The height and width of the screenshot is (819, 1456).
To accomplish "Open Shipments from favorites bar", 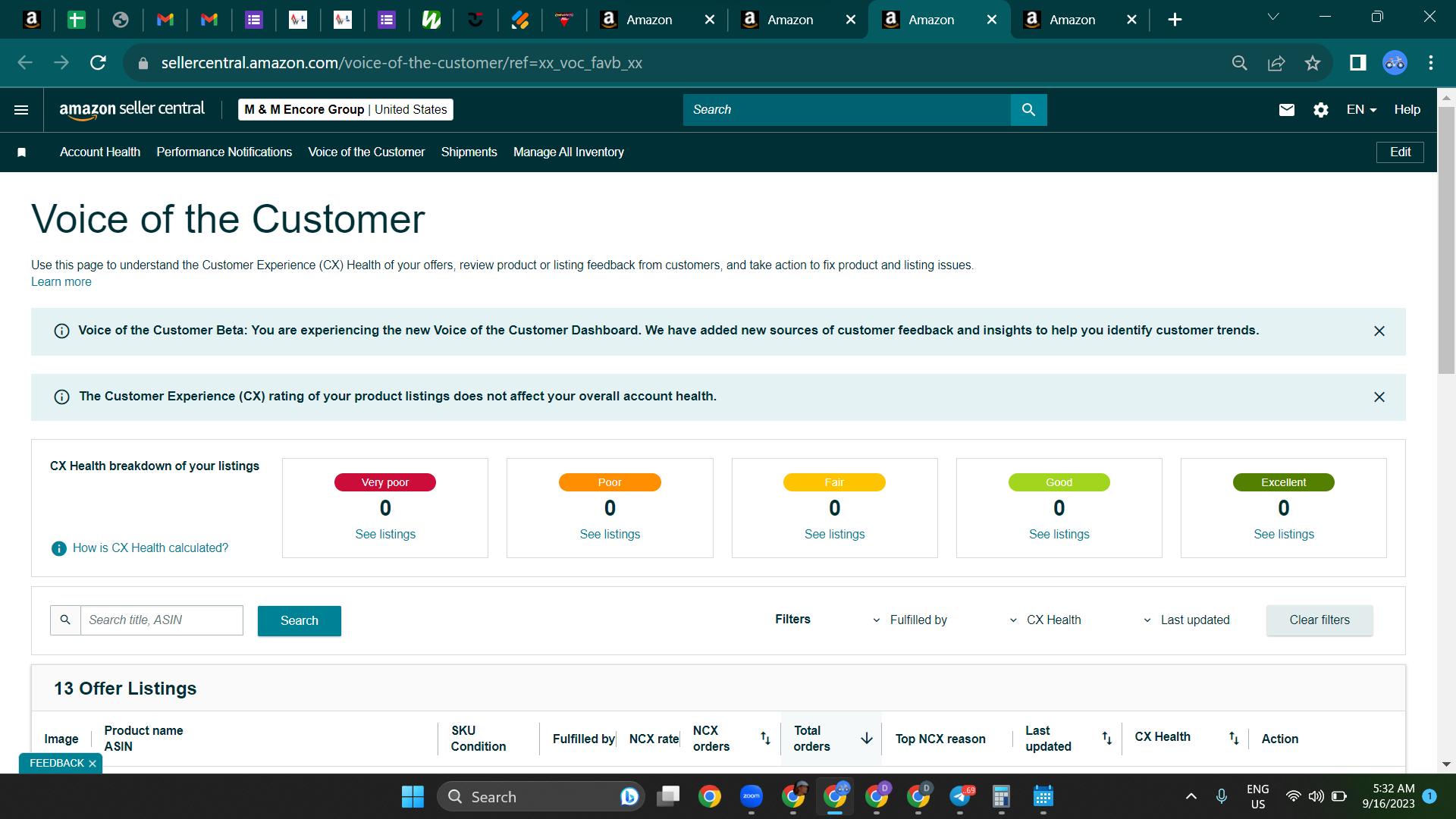I will click(x=469, y=152).
